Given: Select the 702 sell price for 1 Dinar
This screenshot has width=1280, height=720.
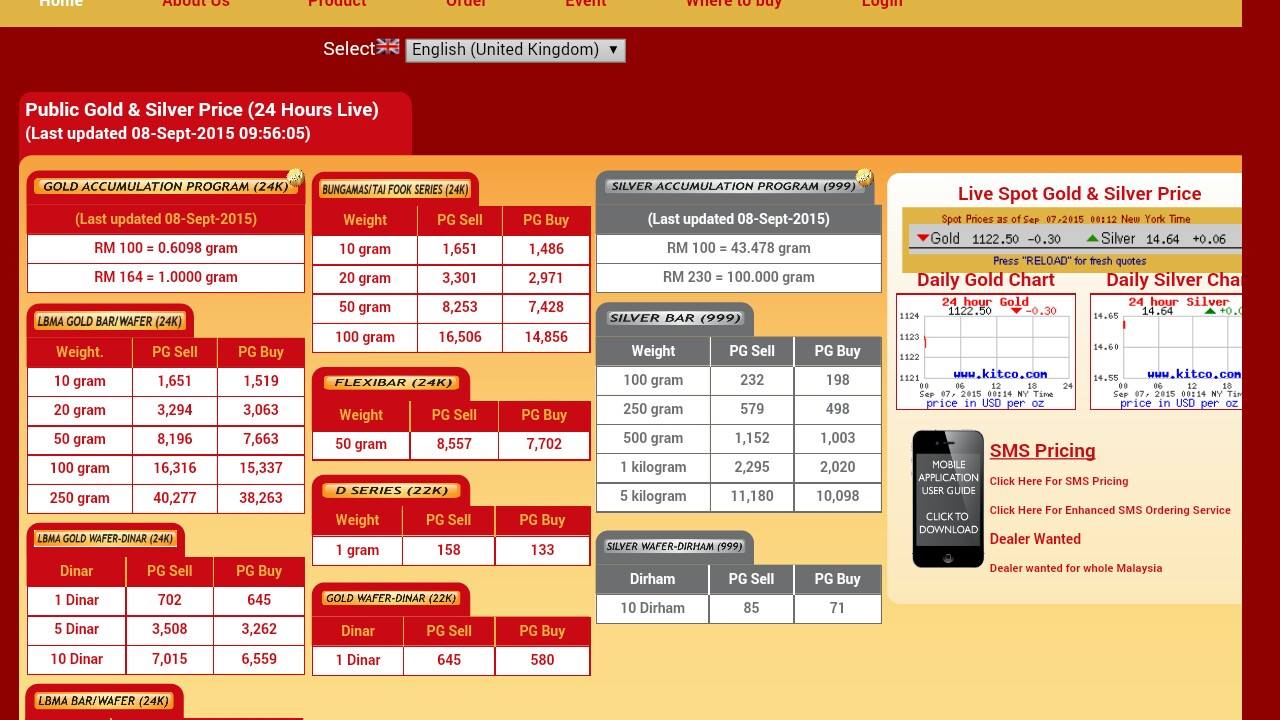Looking at the screenshot, I should click(170, 600).
